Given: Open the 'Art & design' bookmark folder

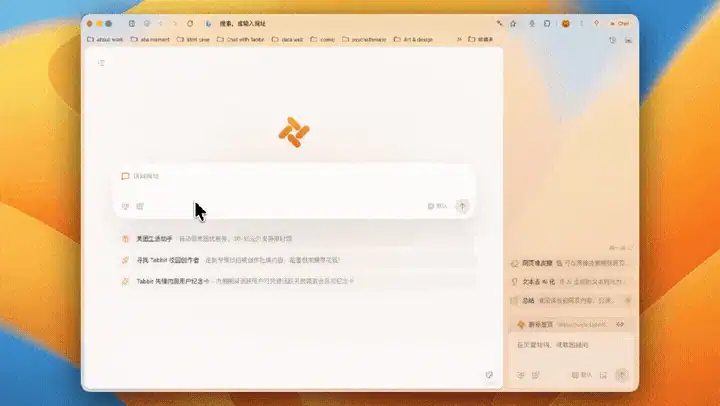Looking at the screenshot, I should click(x=413, y=39).
